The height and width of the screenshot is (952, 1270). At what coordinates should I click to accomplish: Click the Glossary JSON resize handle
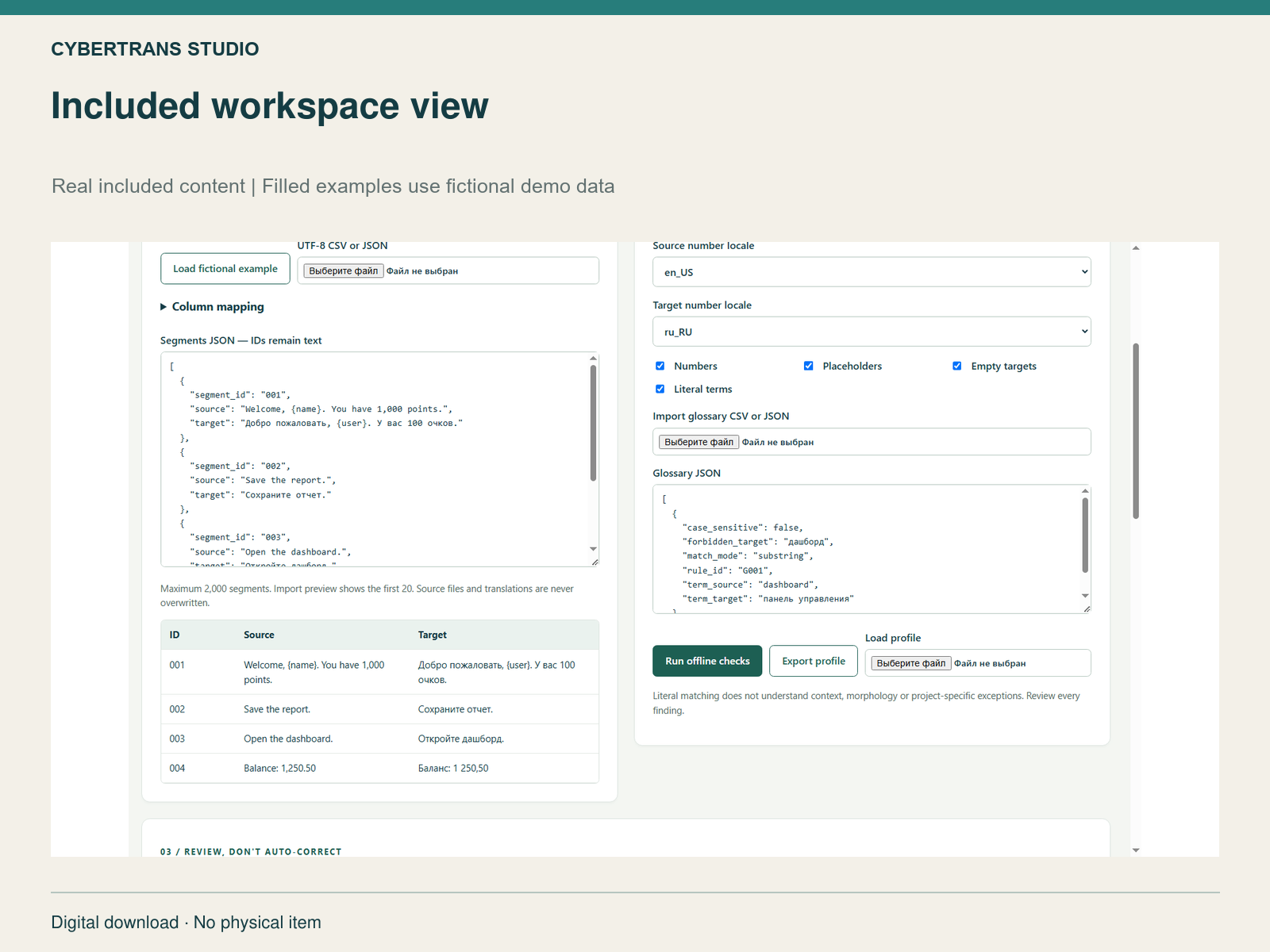tap(1087, 608)
